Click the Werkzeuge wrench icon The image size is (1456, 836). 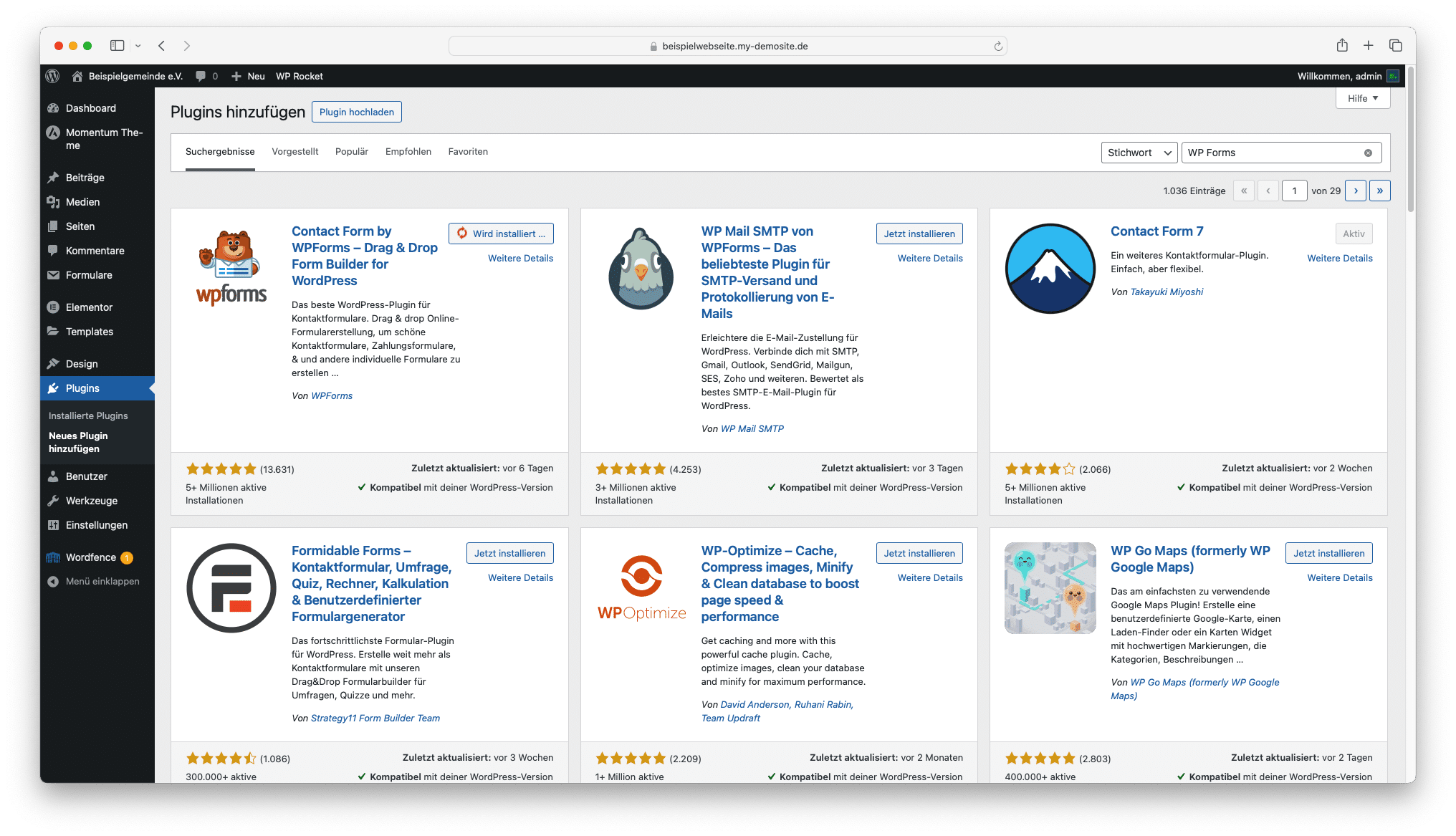tap(53, 501)
